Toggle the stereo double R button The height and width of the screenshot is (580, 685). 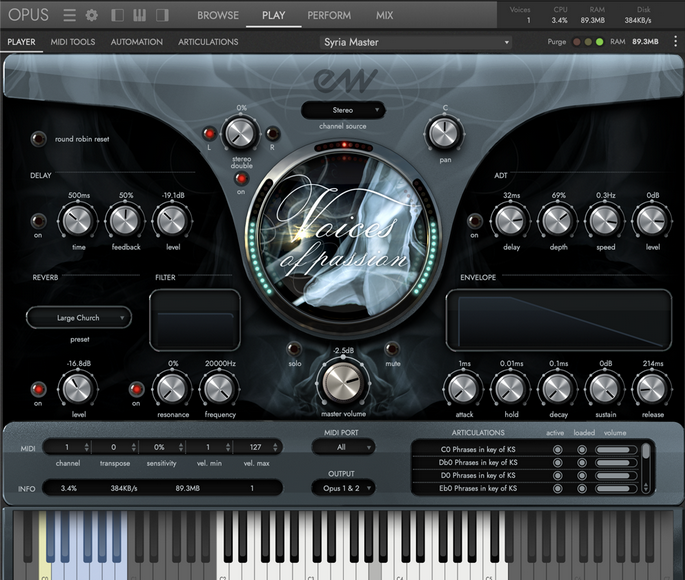tap(273, 134)
